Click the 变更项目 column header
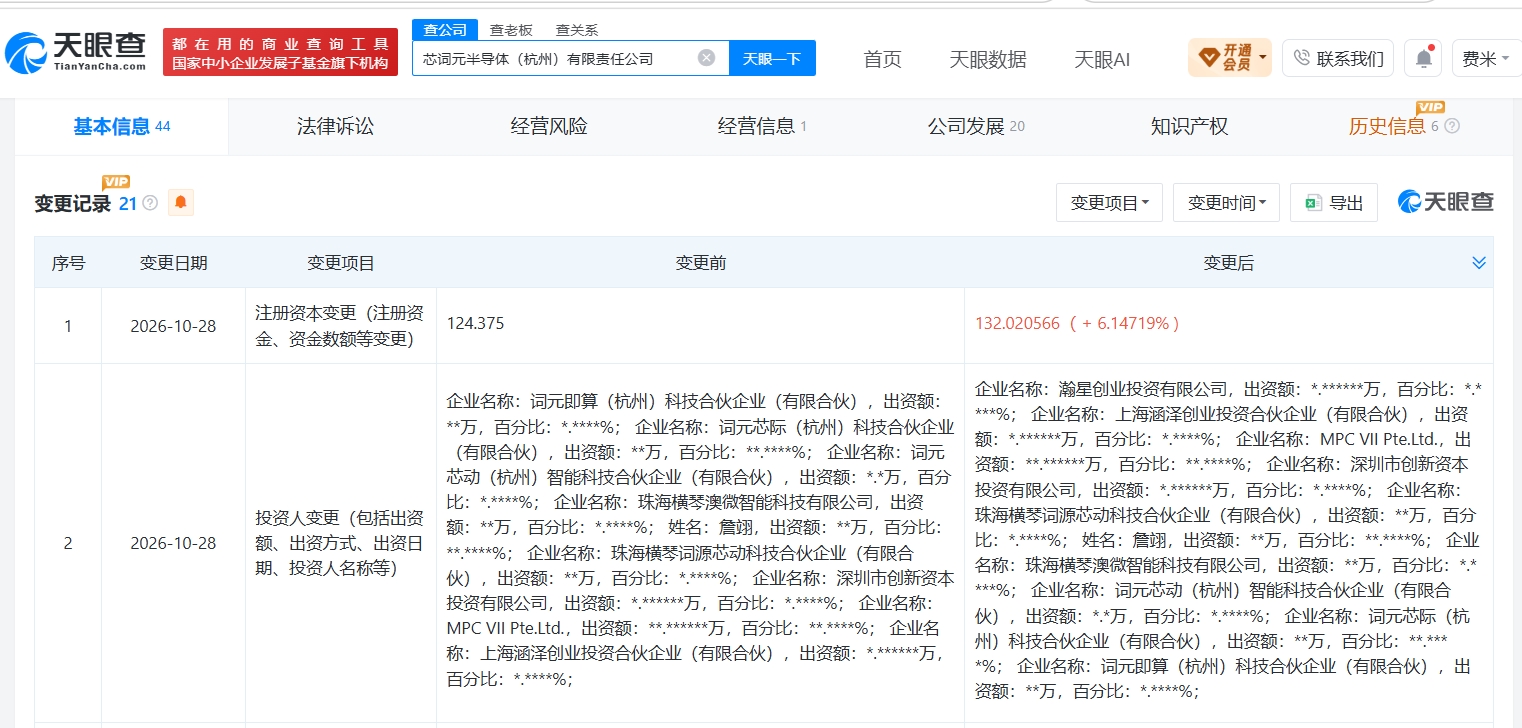The image size is (1522, 728). click(340, 263)
